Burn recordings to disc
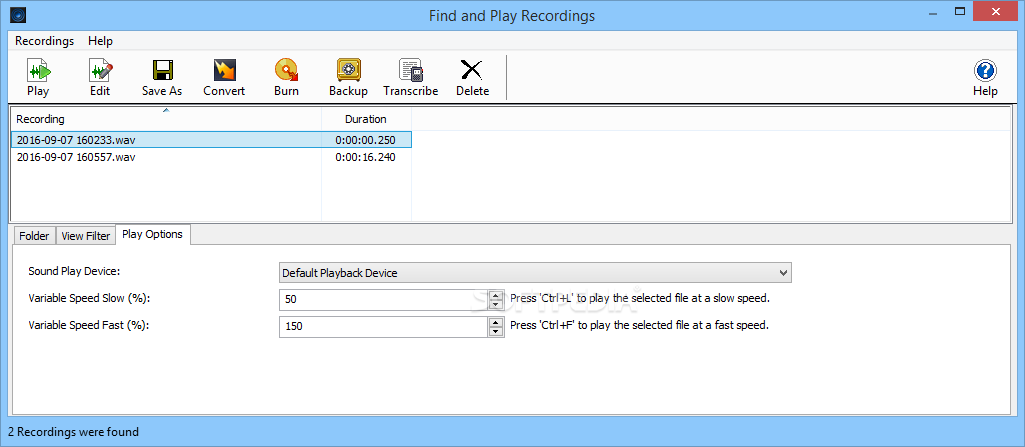 coord(286,77)
